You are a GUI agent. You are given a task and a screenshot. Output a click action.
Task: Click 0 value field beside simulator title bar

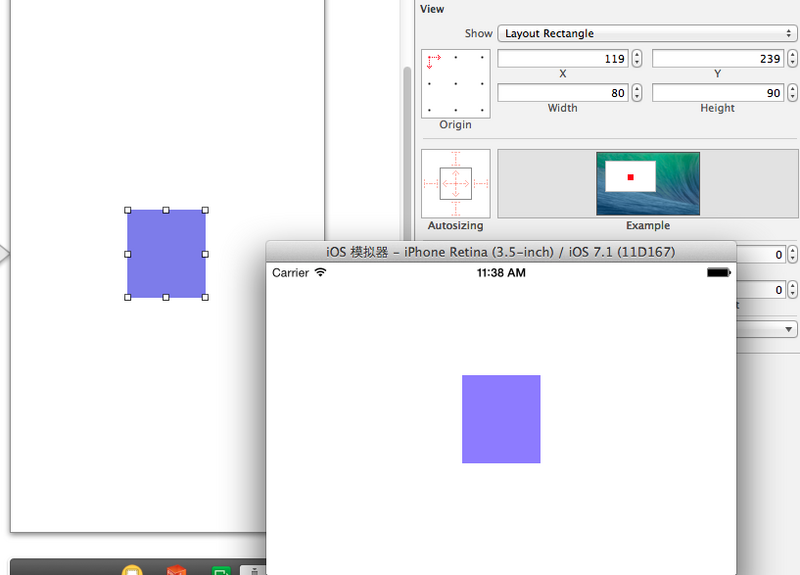[x=760, y=254]
